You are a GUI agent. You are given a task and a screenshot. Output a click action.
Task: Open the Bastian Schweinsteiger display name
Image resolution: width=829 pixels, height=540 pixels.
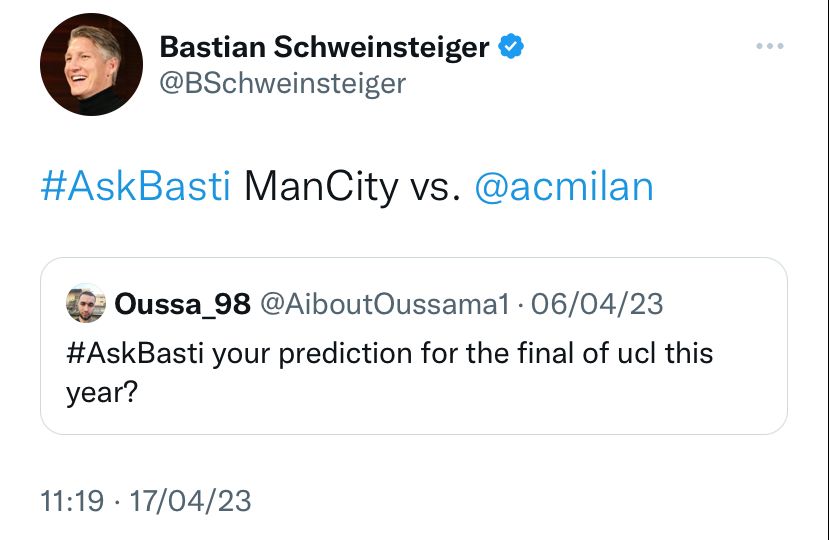tap(325, 47)
